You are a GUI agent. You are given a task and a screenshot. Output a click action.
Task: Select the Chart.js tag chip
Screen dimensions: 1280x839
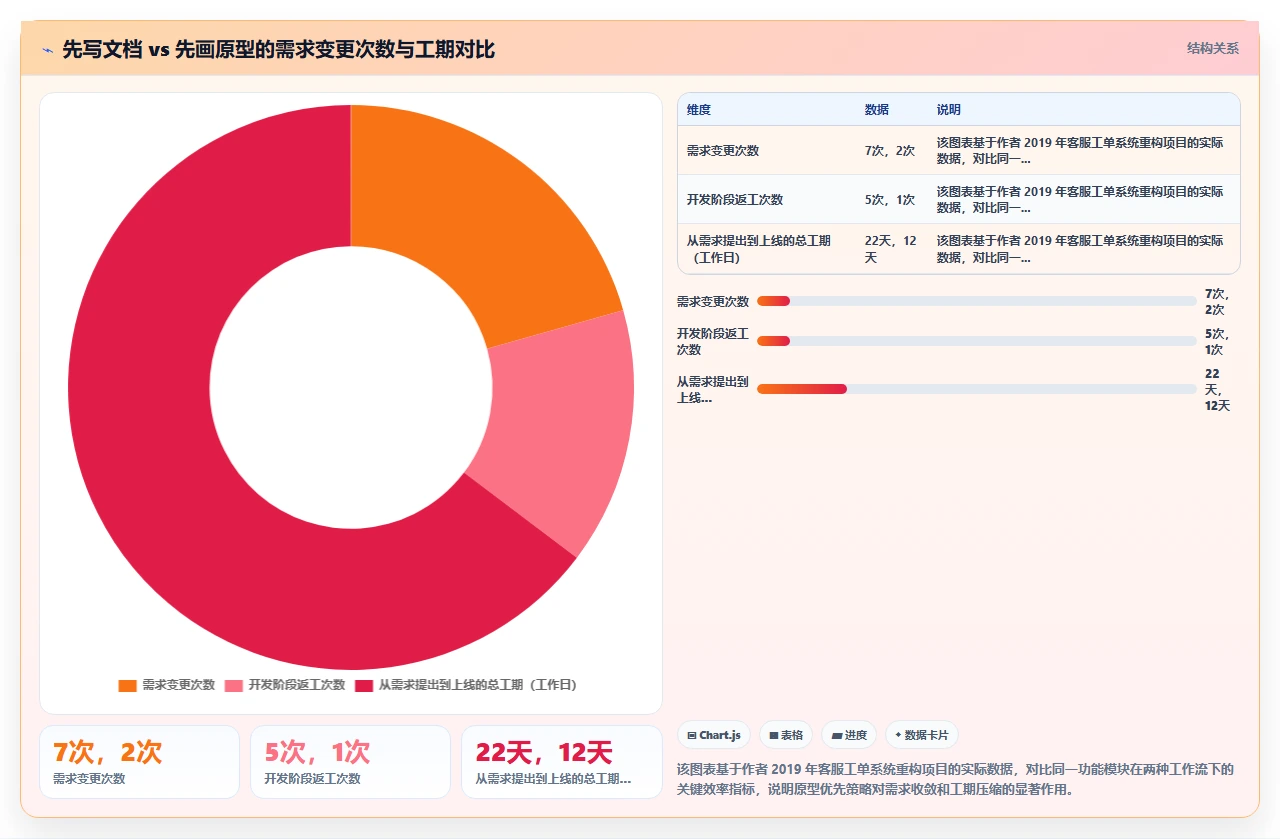point(713,735)
